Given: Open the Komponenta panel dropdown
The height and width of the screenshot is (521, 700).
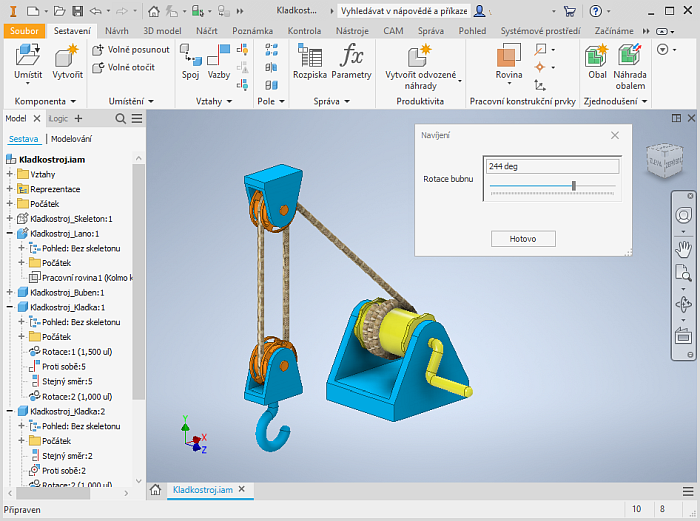Looking at the screenshot, I should pos(46,101).
